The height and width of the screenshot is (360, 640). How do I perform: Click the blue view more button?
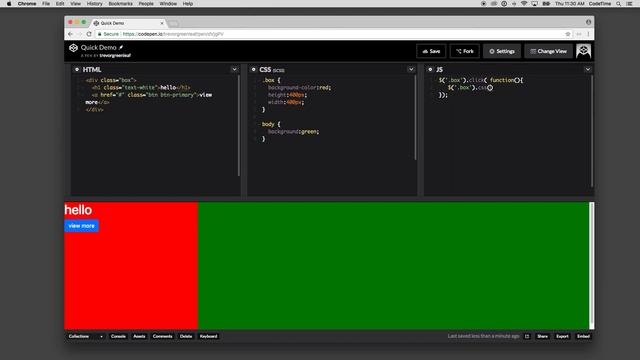point(82,226)
